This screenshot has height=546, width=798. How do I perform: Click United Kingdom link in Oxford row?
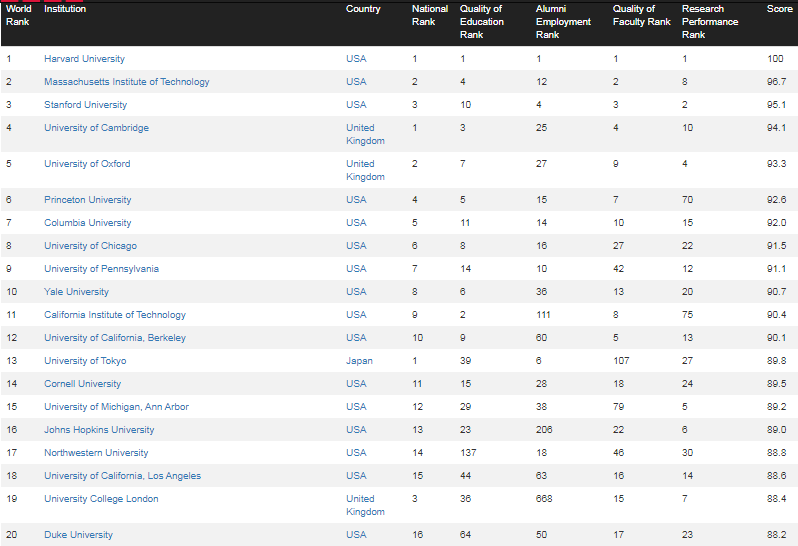coord(365,170)
